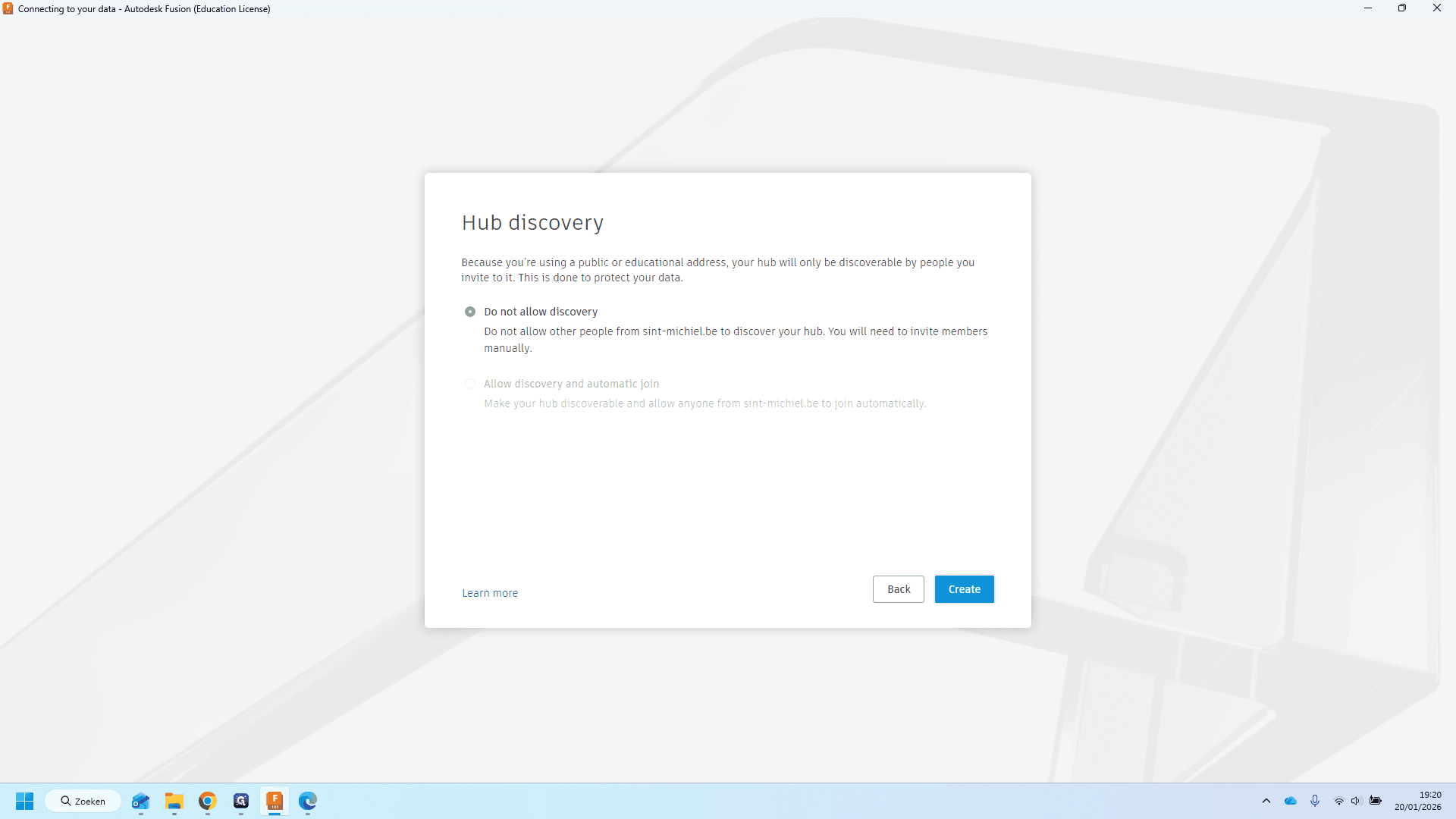Click the microphone tray icon
The image size is (1456, 819).
pos(1315,801)
